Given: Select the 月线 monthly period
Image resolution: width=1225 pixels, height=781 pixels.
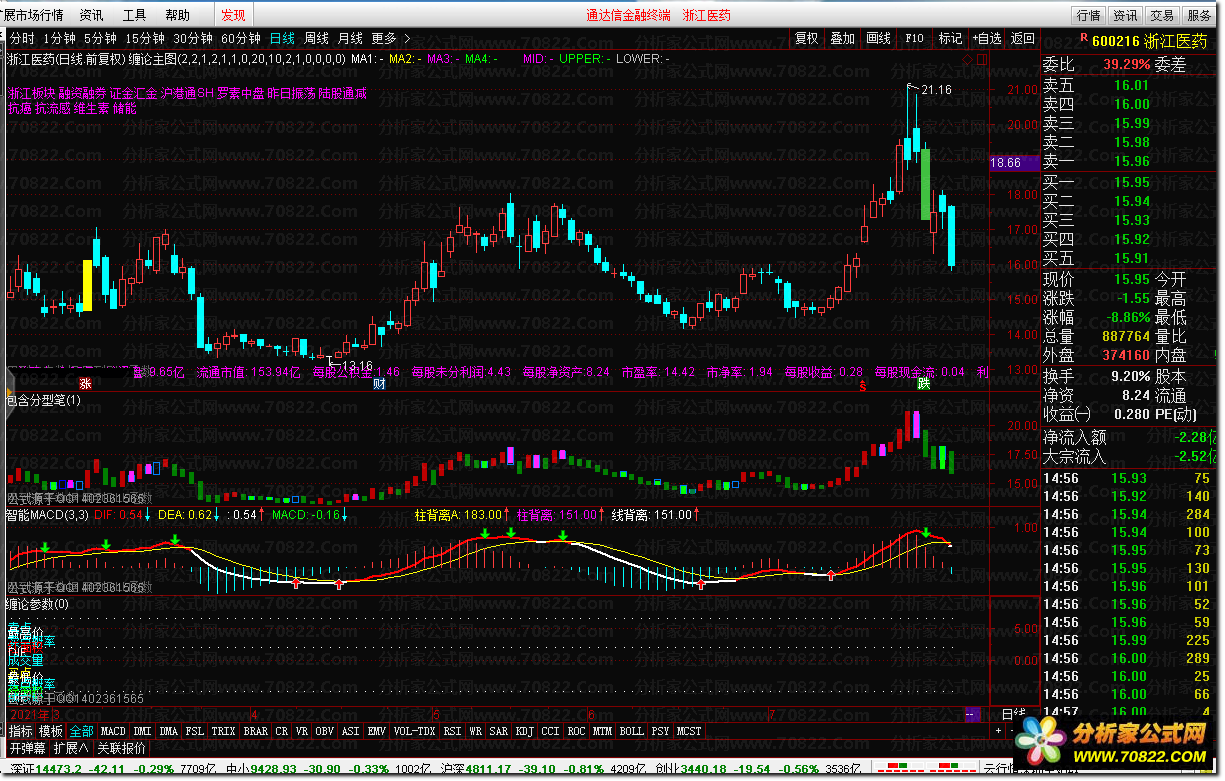Looking at the screenshot, I should tap(350, 39).
